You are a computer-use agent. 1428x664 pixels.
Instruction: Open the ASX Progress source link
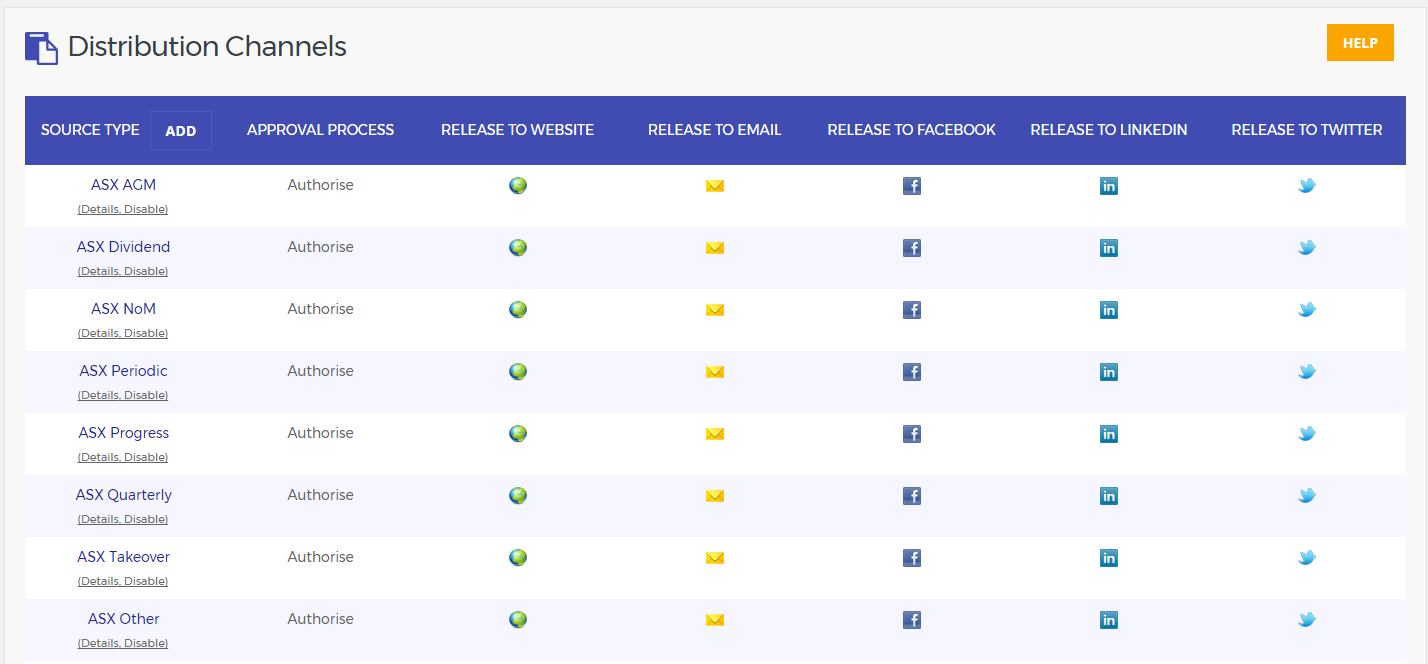[123, 433]
